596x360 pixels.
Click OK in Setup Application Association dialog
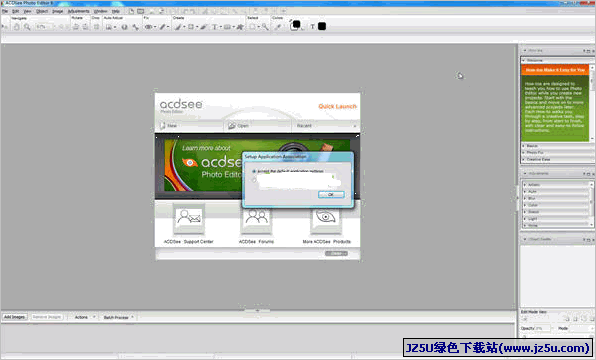coord(331,194)
